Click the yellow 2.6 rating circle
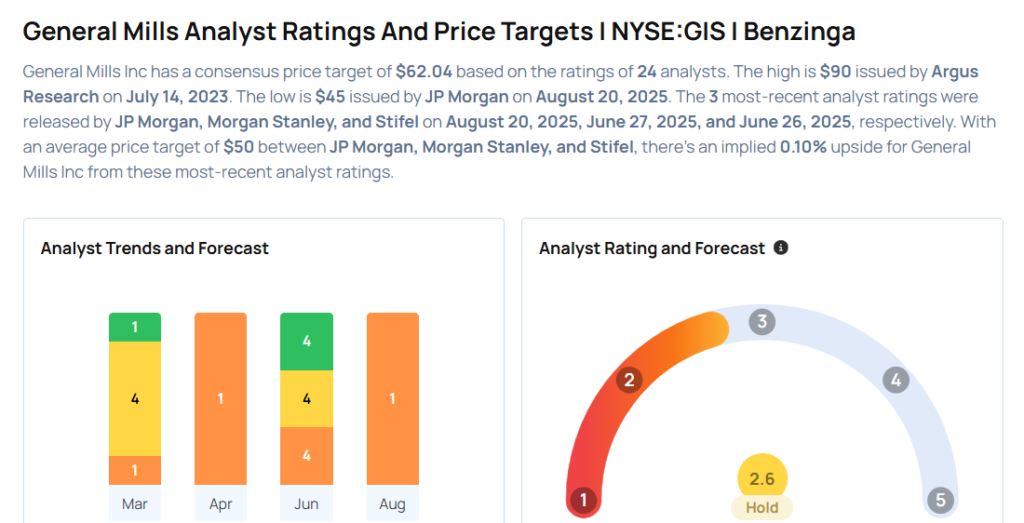Screen dimensions: 1024x523 762,479
